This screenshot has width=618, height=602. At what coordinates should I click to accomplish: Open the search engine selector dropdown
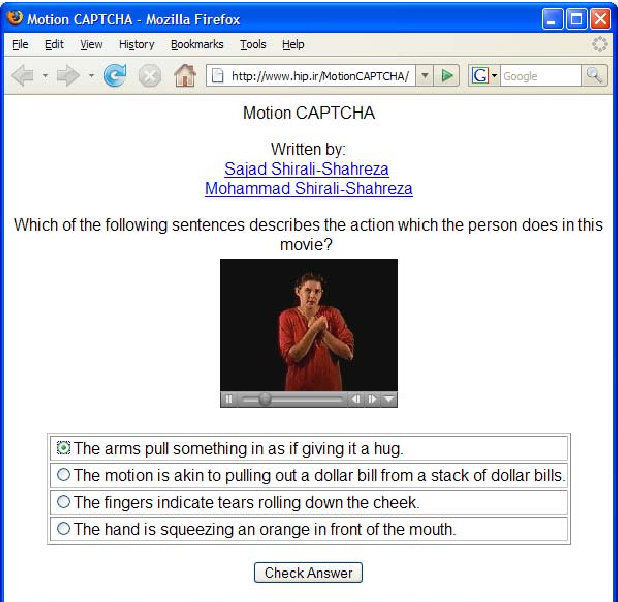pyautogui.click(x=495, y=75)
